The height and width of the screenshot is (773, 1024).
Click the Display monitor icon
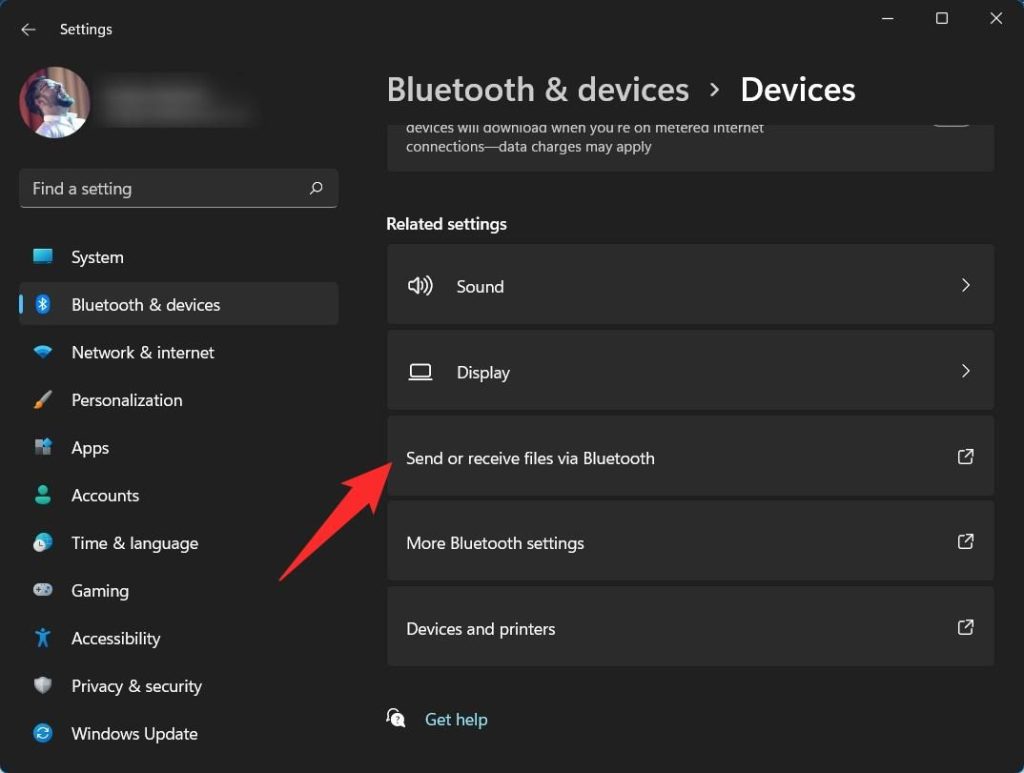click(x=420, y=371)
